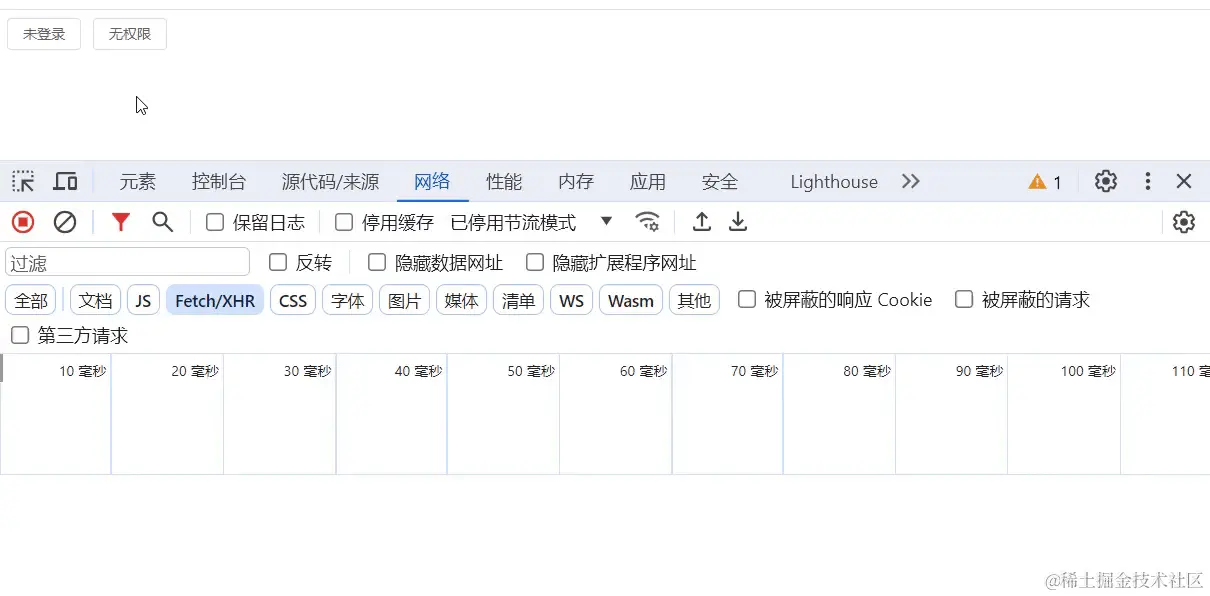Toggle the device toolbar
The width and height of the screenshot is (1210, 596).
point(65,181)
